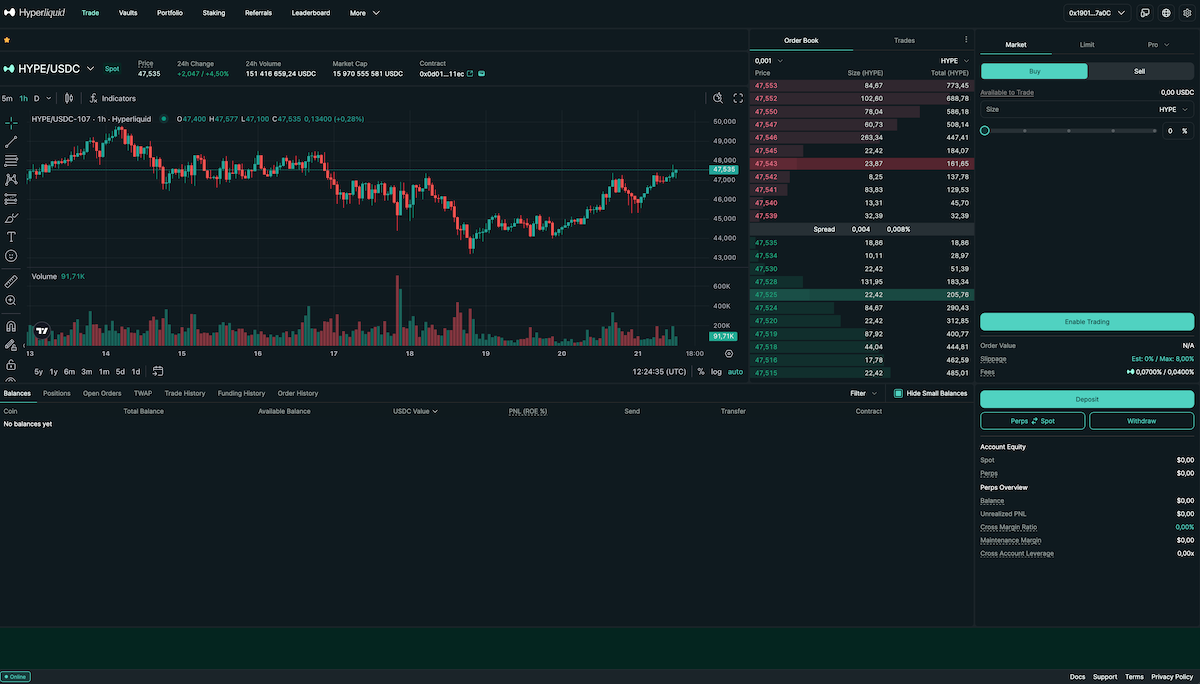
Task: Open the Vaults page
Action: coord(128,13)
